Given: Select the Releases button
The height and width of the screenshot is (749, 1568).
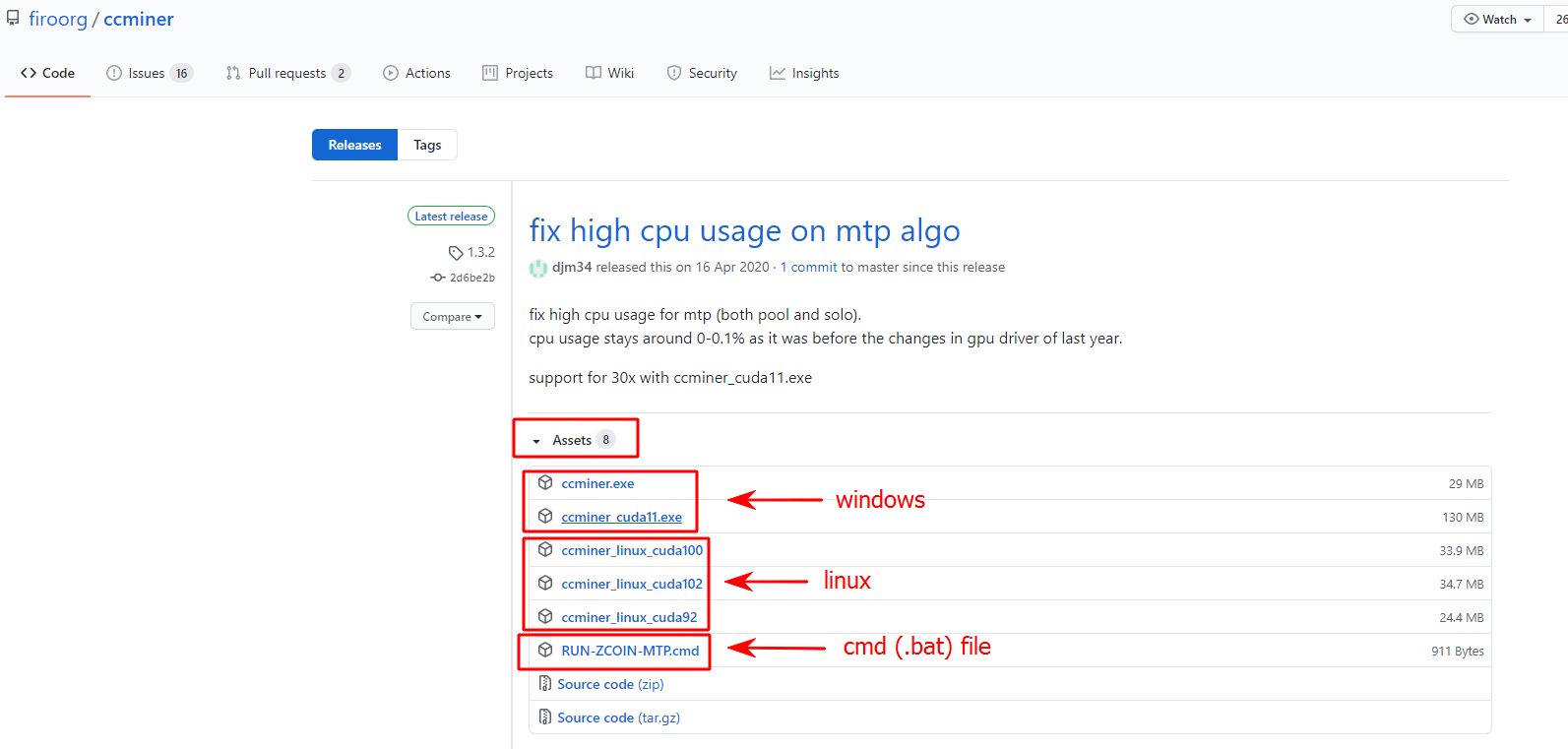Looking at the screenshot, I should tap(354, 145).
